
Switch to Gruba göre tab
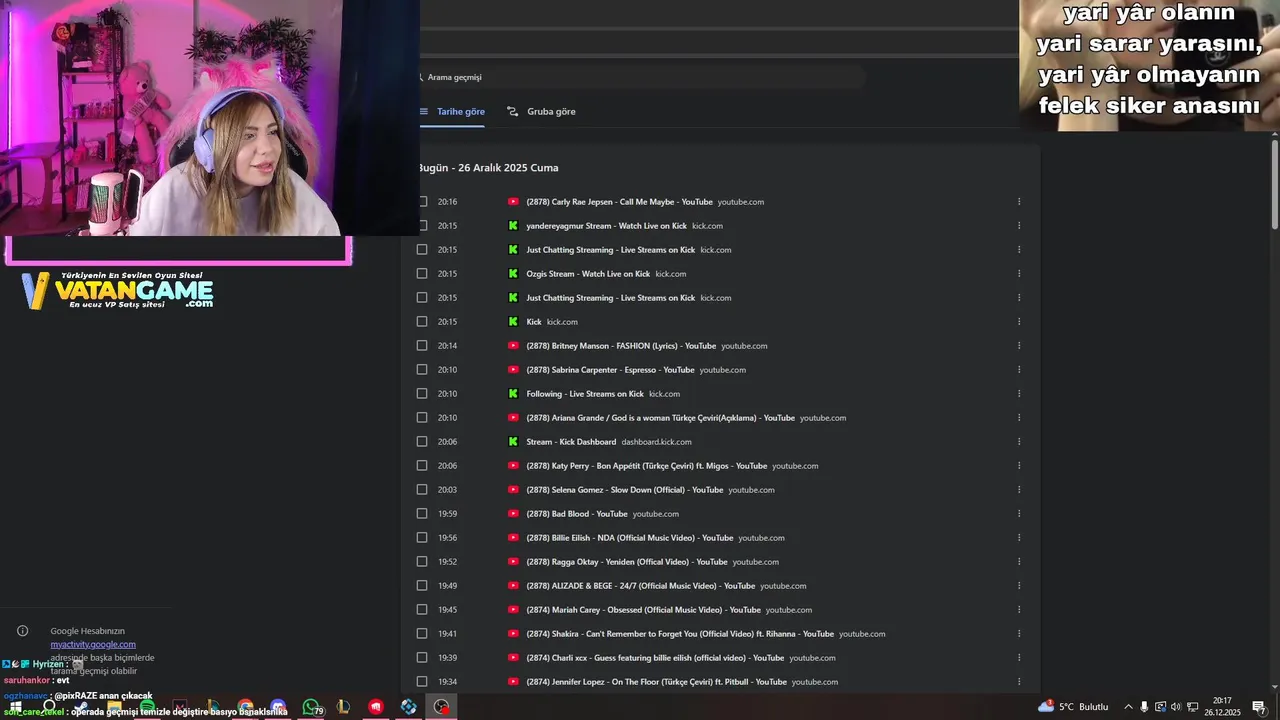[x=541, y=112]
